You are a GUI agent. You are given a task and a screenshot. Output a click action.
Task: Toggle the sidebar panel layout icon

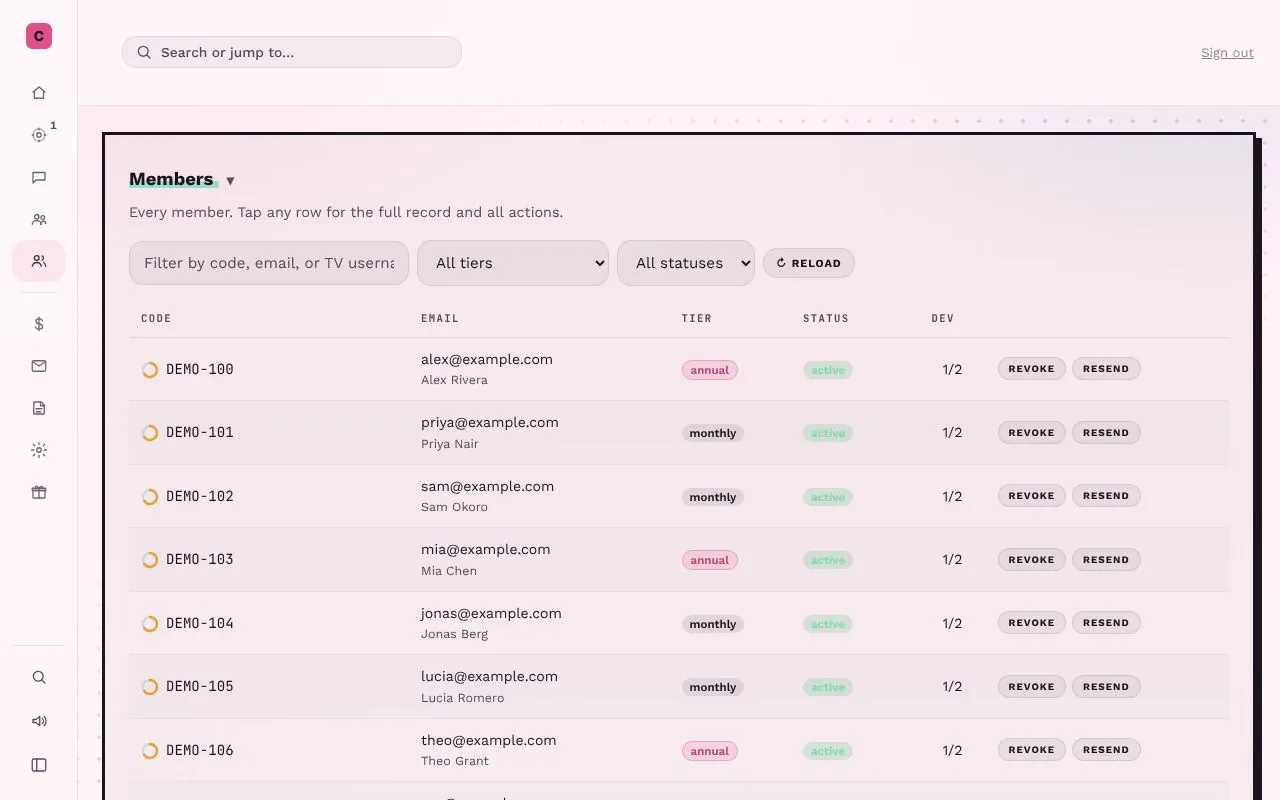pos(39,765)
